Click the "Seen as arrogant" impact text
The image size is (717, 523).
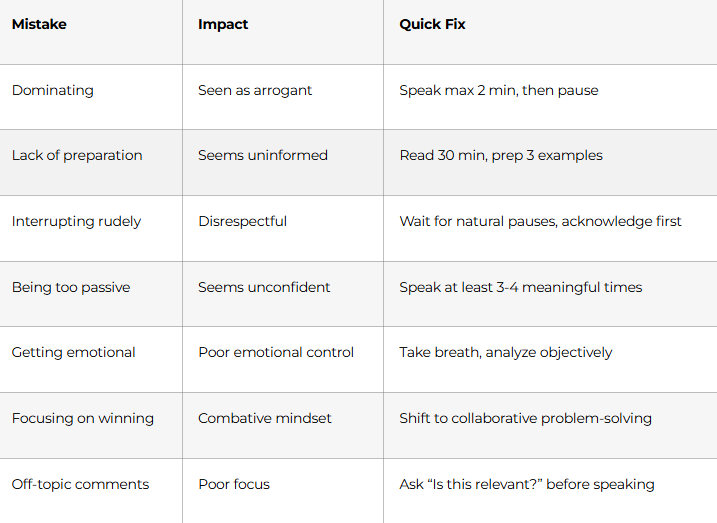tap(255, 90)
